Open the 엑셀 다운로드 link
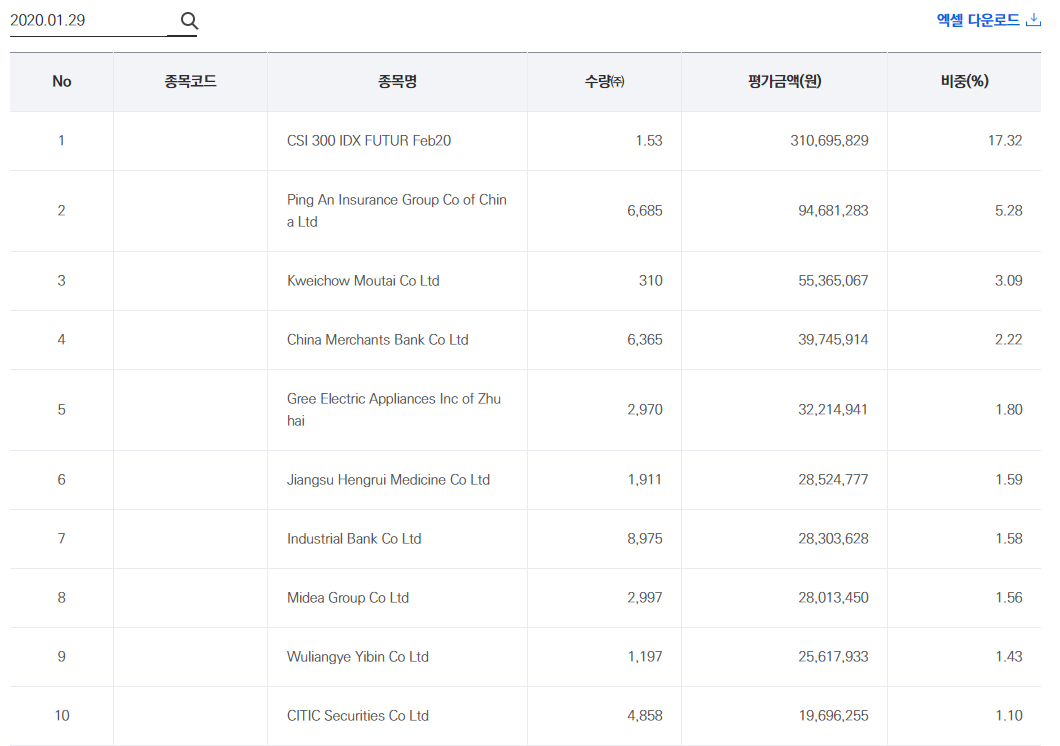 [x=988, y=20]
